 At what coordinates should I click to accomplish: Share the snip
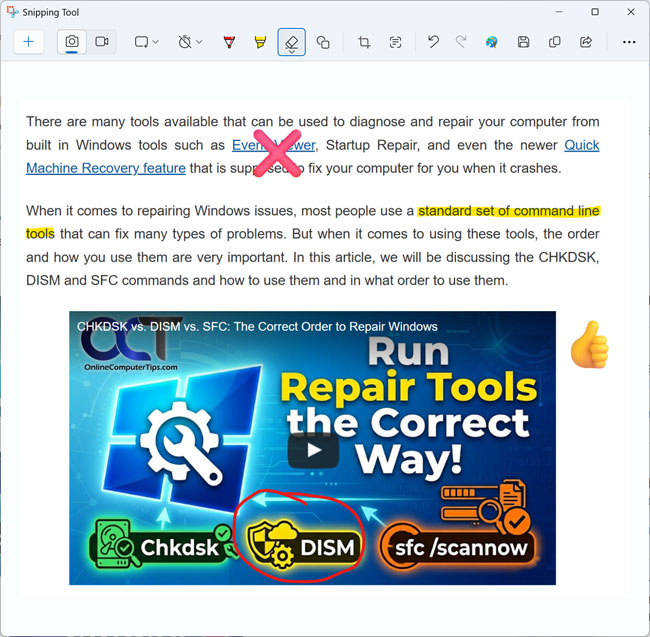tap(586, 42)
